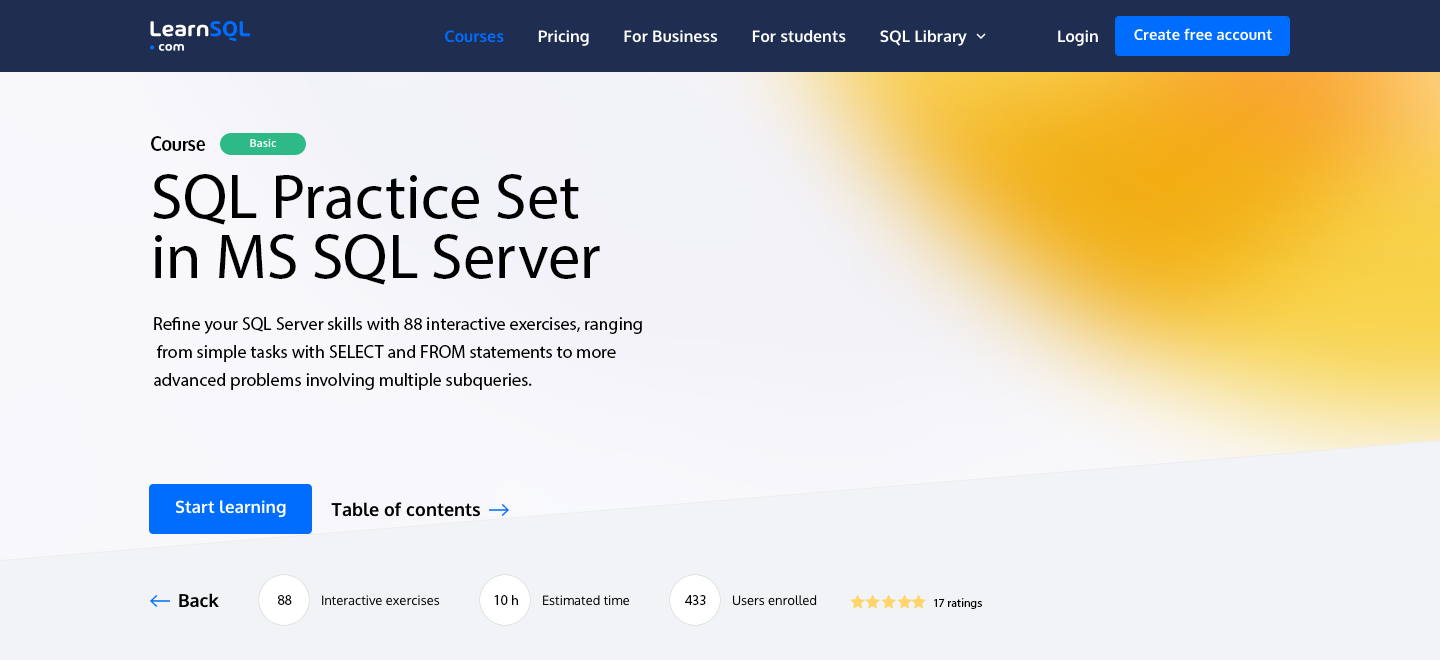Open the For Business page

coord(670,36)
